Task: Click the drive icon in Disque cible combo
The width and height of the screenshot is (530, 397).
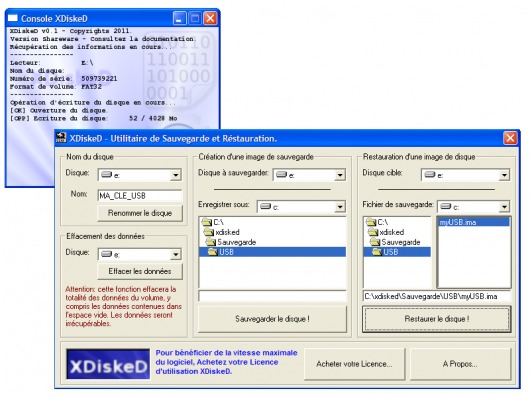Action: click(430, 175)
